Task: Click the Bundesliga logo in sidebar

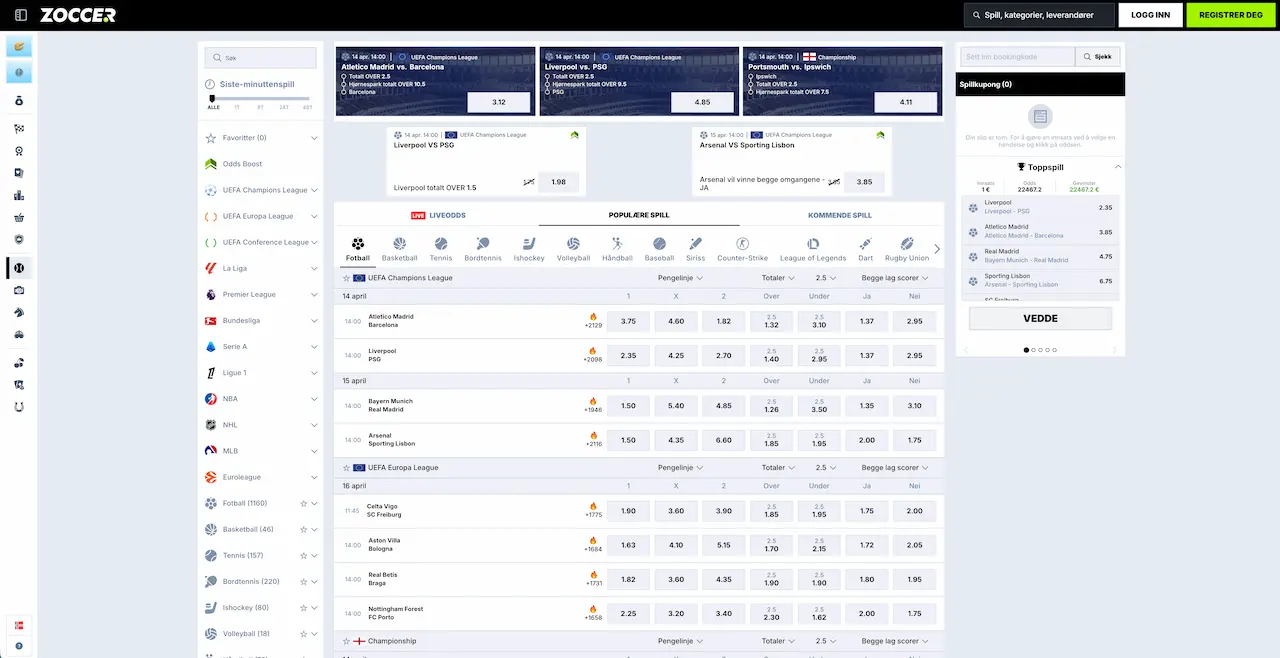Action: click(211, 320)
